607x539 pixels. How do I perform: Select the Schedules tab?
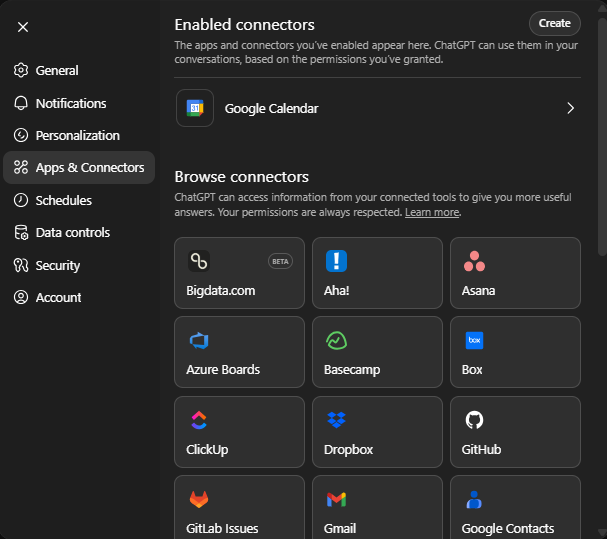tap(79, 200)
